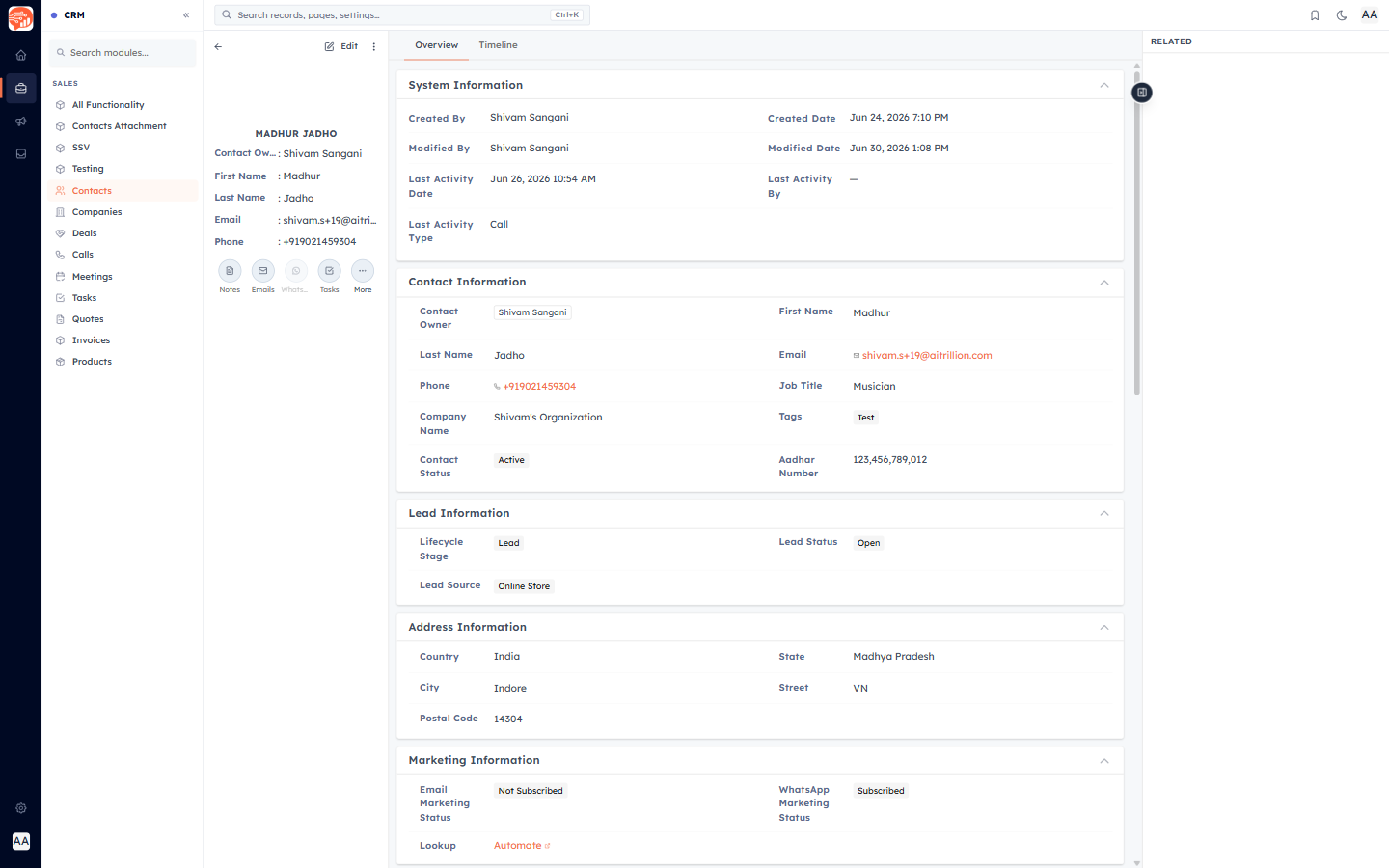Screen dimensions: 1389x868
Task: Click the phone link +919021459304
Action: [539, 387]
